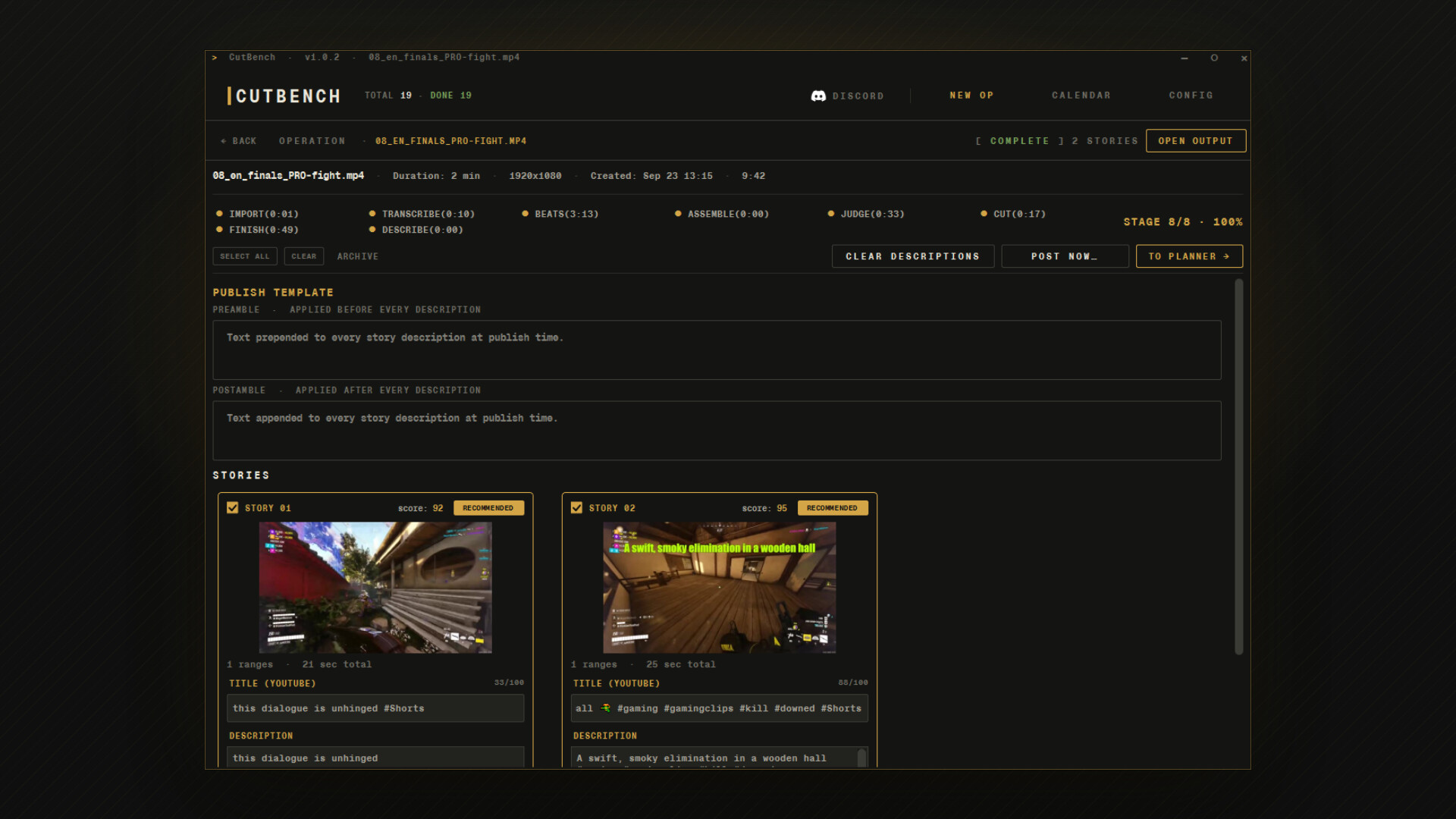The width and height of the screenshot is (1456, 819).
Task: Click the CutBench logo in the header
Action: (x=284, y=96)
